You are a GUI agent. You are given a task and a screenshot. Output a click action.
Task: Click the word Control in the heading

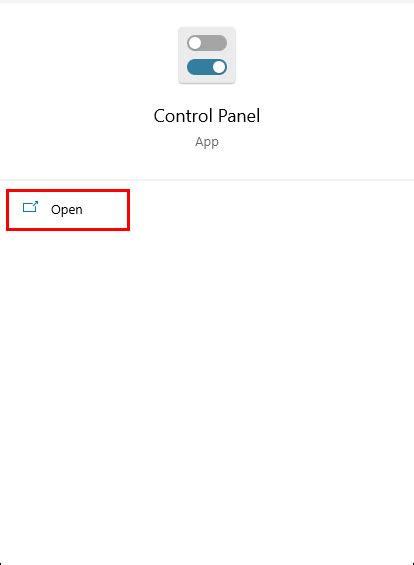[x=183, y=116]
